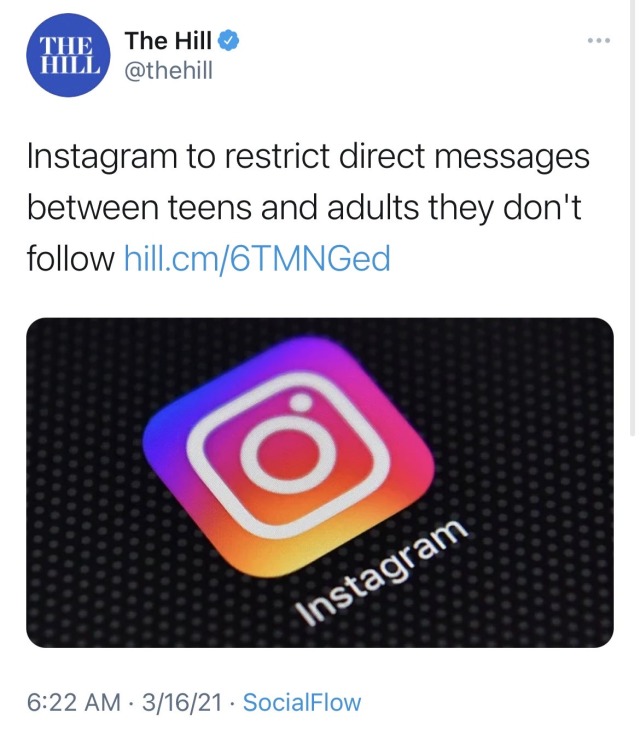Viewport: 640px width, 731px height.
Task: Click the blue verified checkmark badge
Action: 229,41
